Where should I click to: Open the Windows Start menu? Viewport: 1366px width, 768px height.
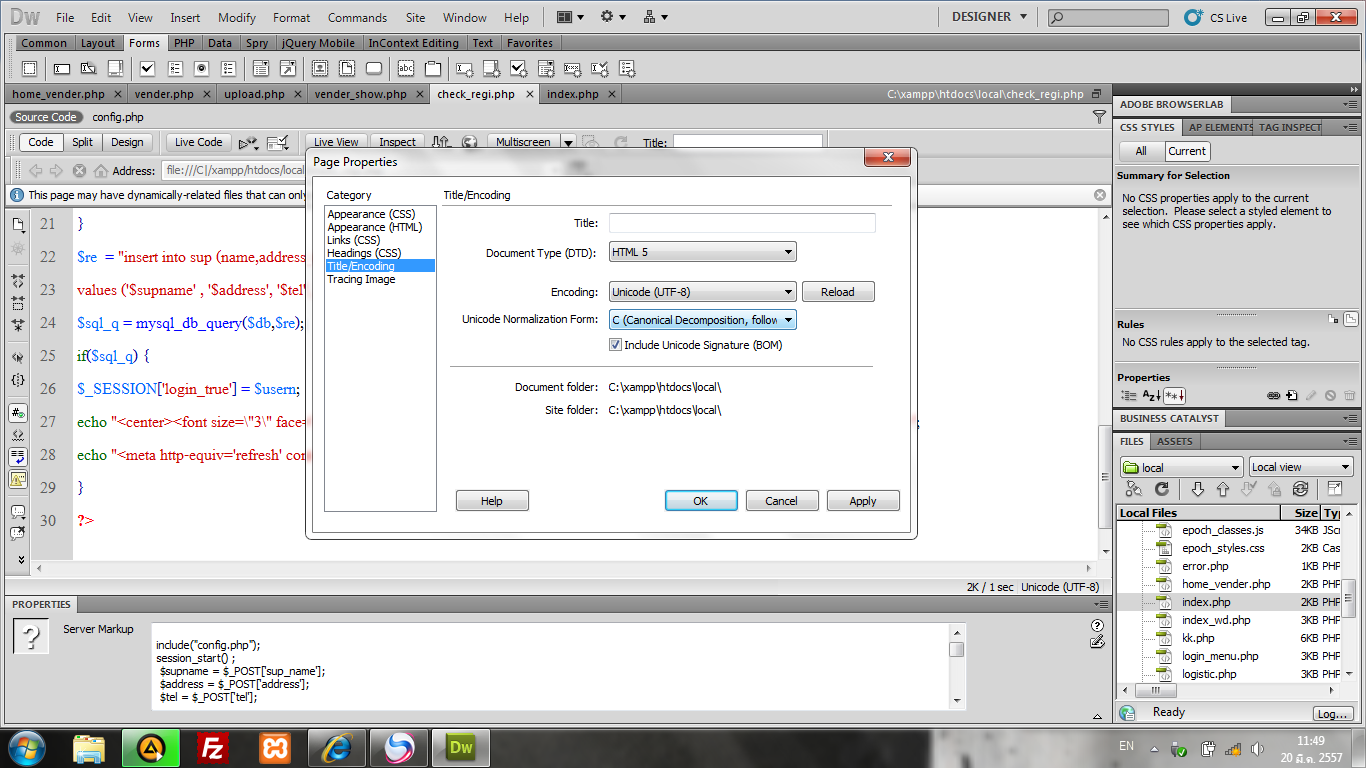pos(26,747)
